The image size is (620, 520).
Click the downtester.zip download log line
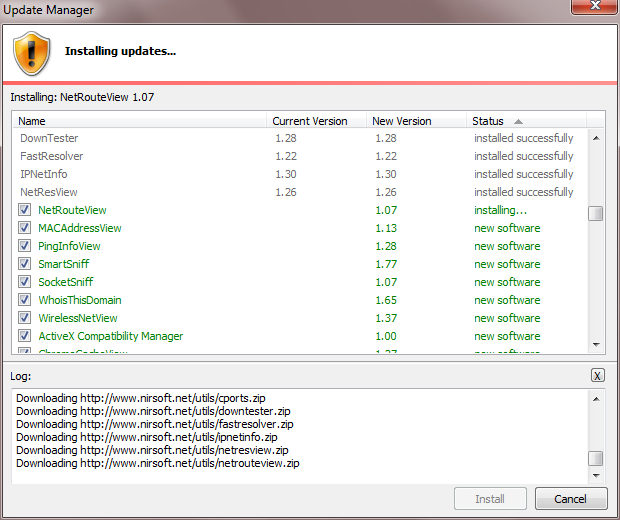tap(153, 411)
